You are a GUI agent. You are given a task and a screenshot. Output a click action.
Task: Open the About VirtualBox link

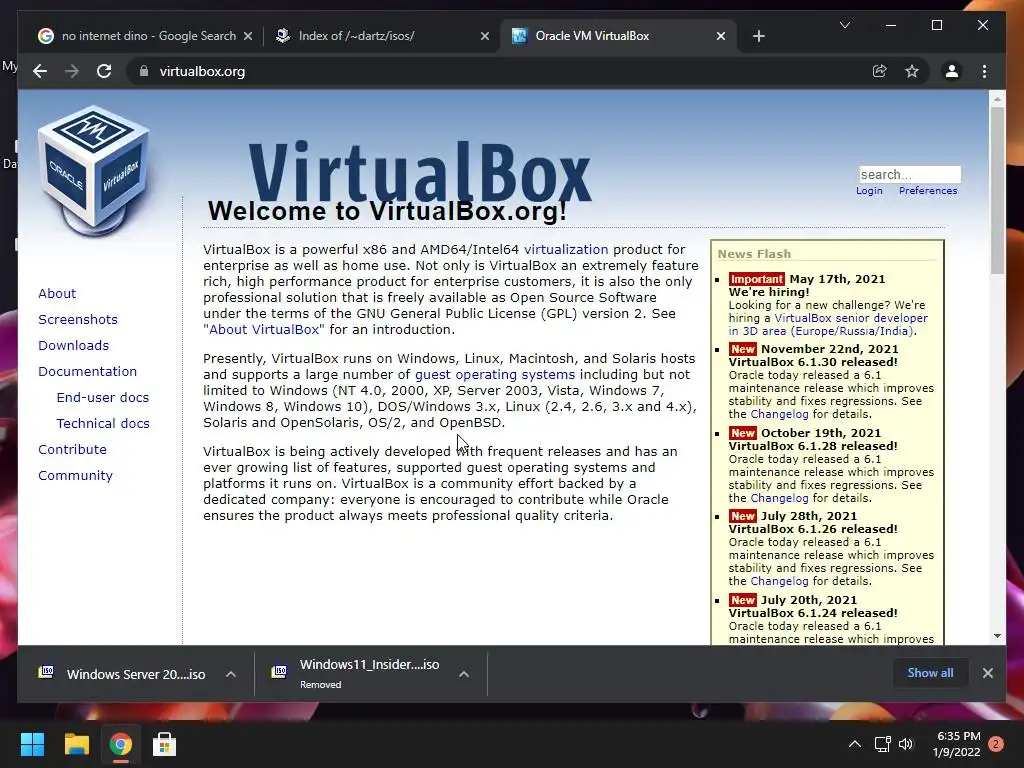point(264,330)
